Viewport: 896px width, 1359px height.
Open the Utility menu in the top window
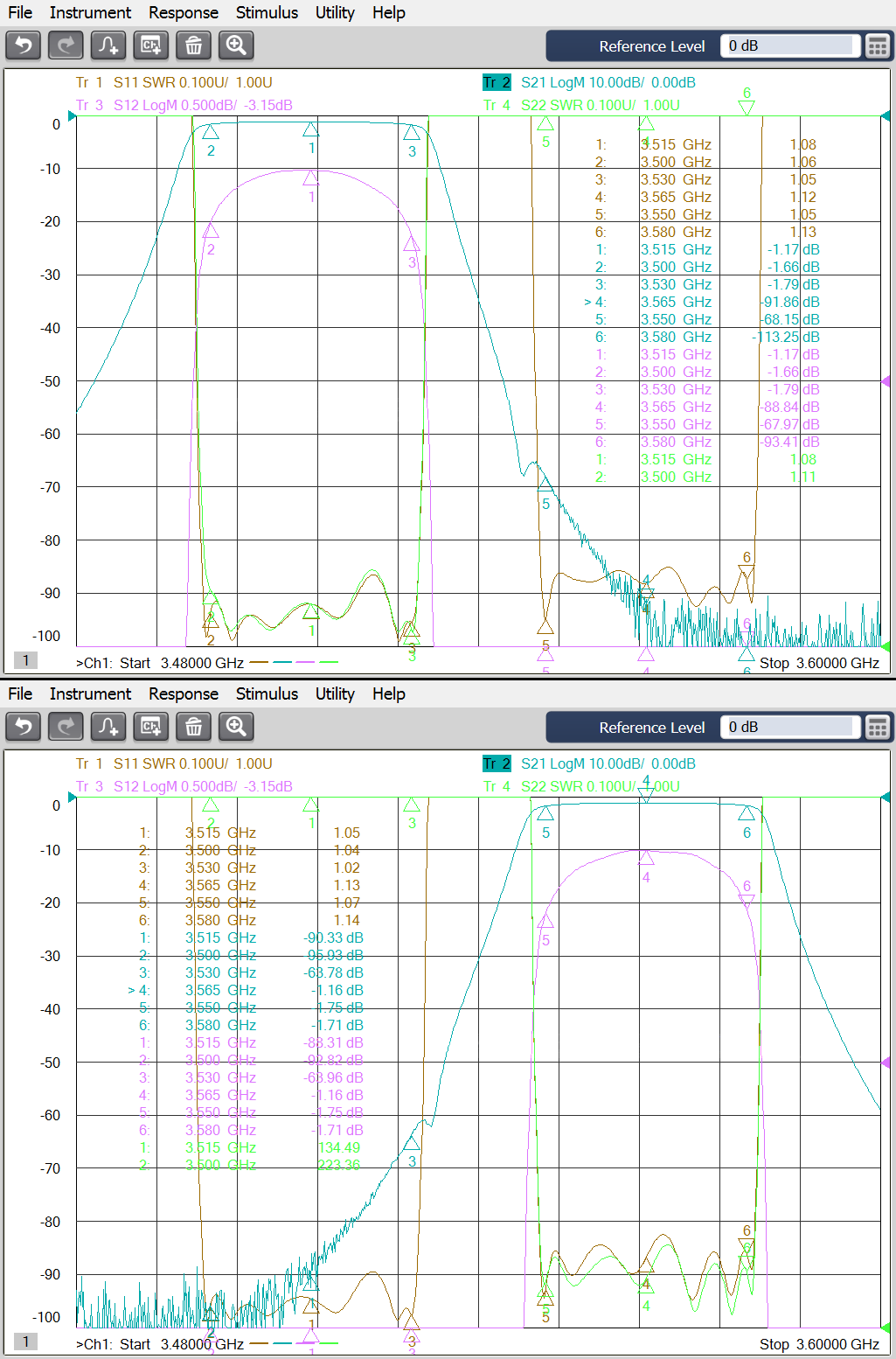[x=335, y=12]
